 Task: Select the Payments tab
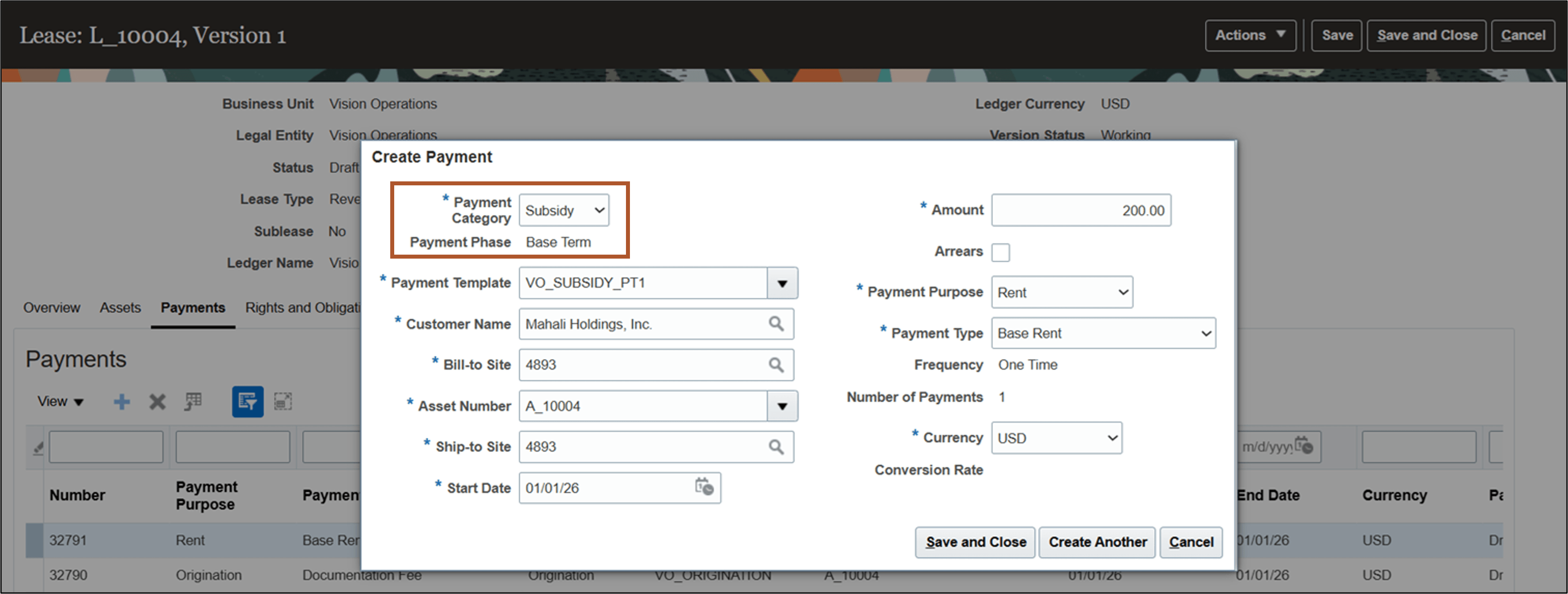tap(193, 308)
